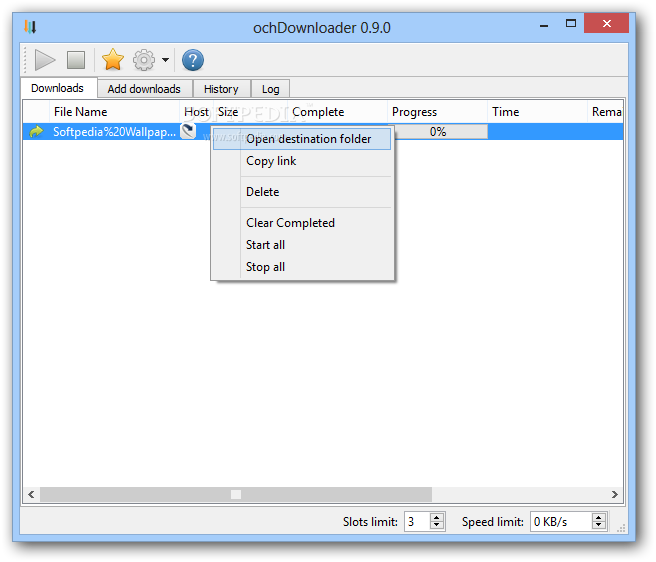Open help with the question mark icon
This screenshot has width=656, height=562.
193,60
